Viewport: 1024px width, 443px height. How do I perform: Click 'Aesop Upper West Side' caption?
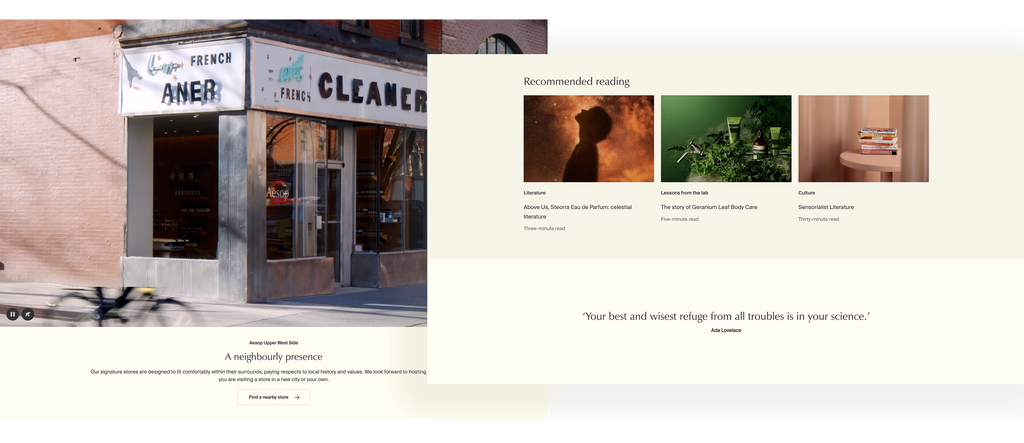[274, 343]
